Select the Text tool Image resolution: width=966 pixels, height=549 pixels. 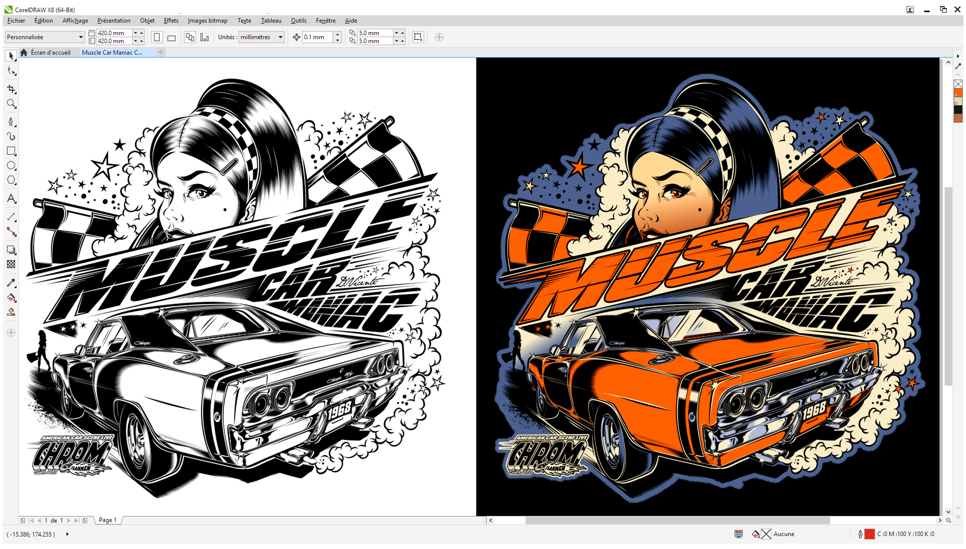(x=11, y=198)
